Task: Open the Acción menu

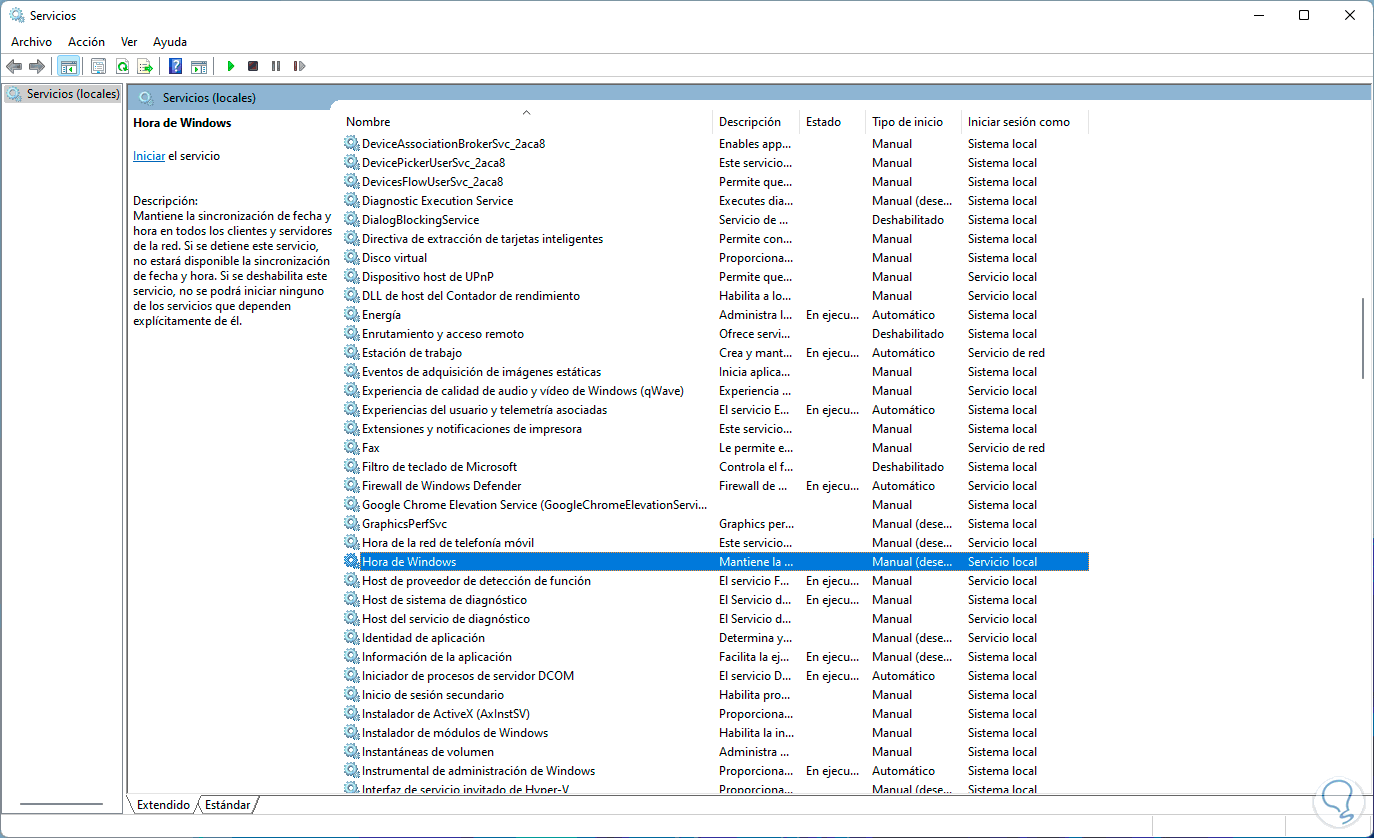Action: point(86,42)
